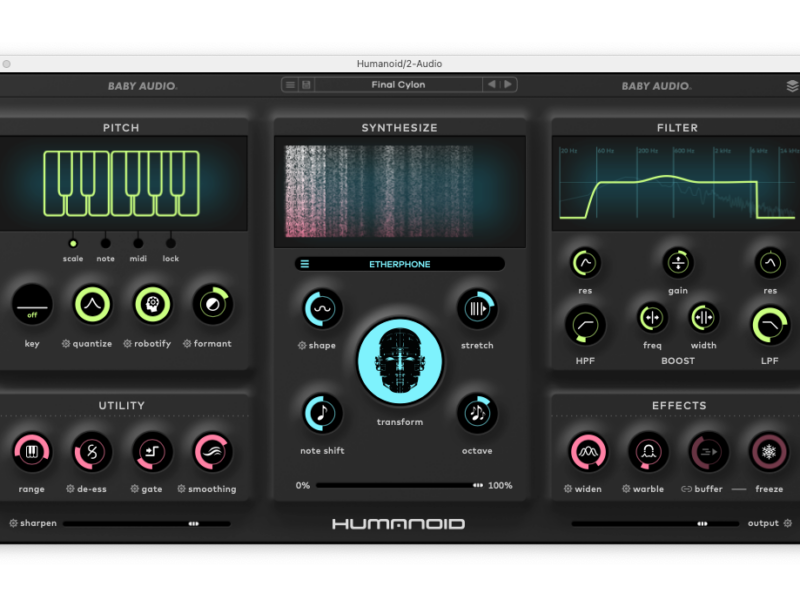Click the quantize knob in Pitch

(92, 305)
